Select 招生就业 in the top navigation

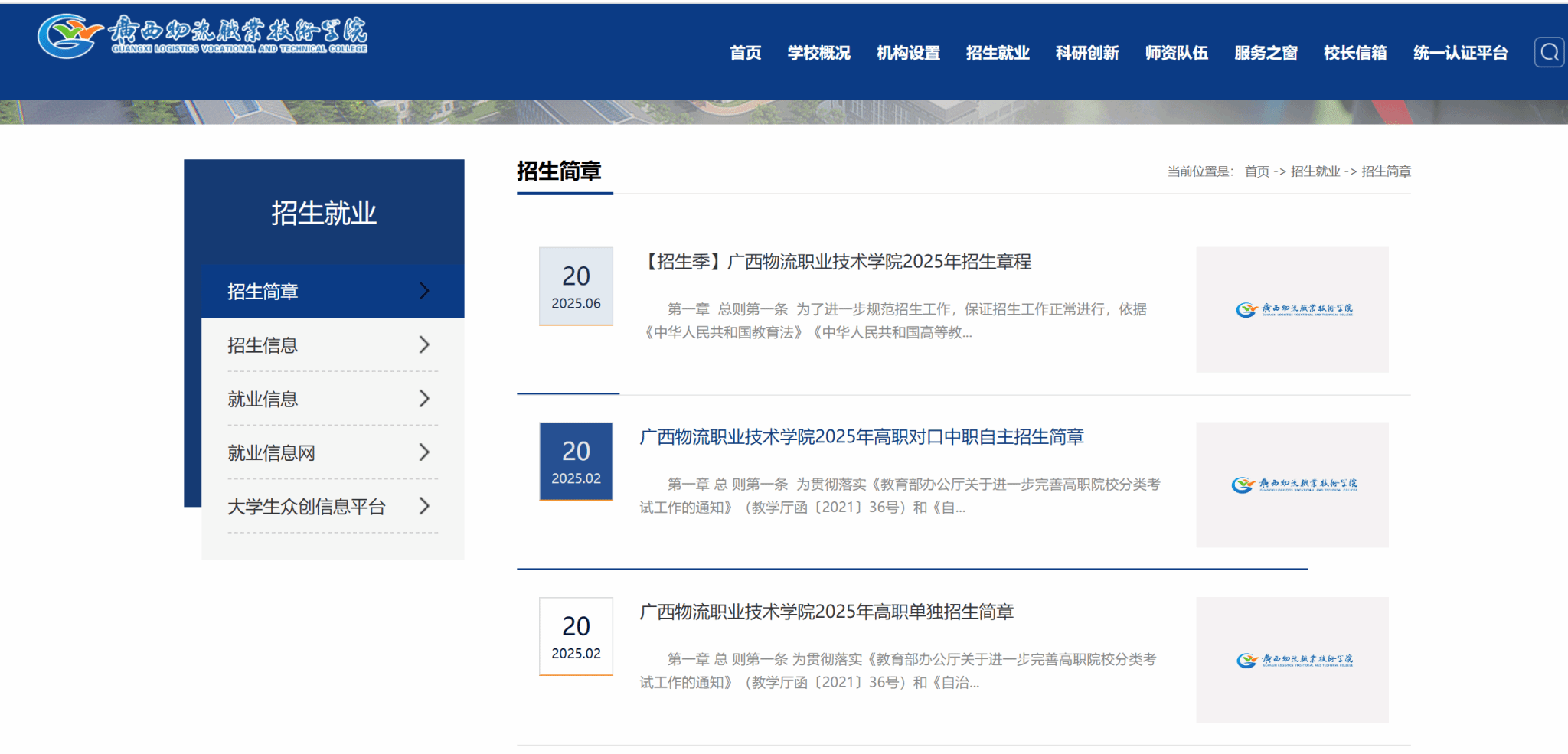pos(997,53)
